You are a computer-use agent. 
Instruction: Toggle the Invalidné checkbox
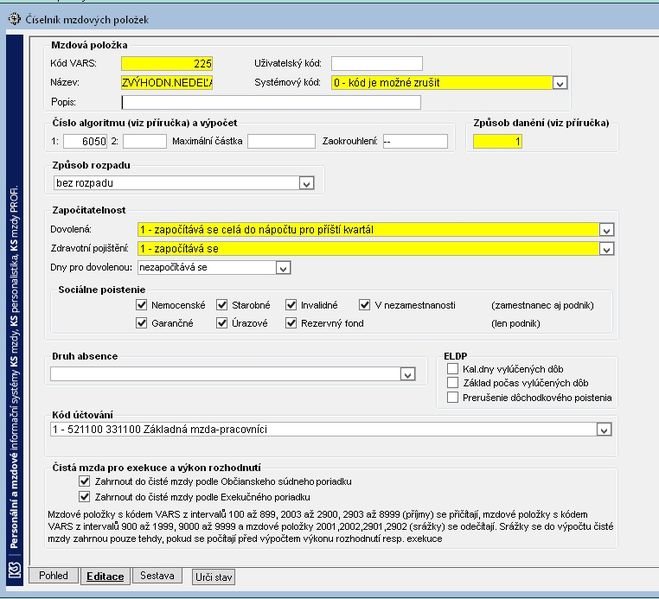pyautogui.click(x=291, y=305)
